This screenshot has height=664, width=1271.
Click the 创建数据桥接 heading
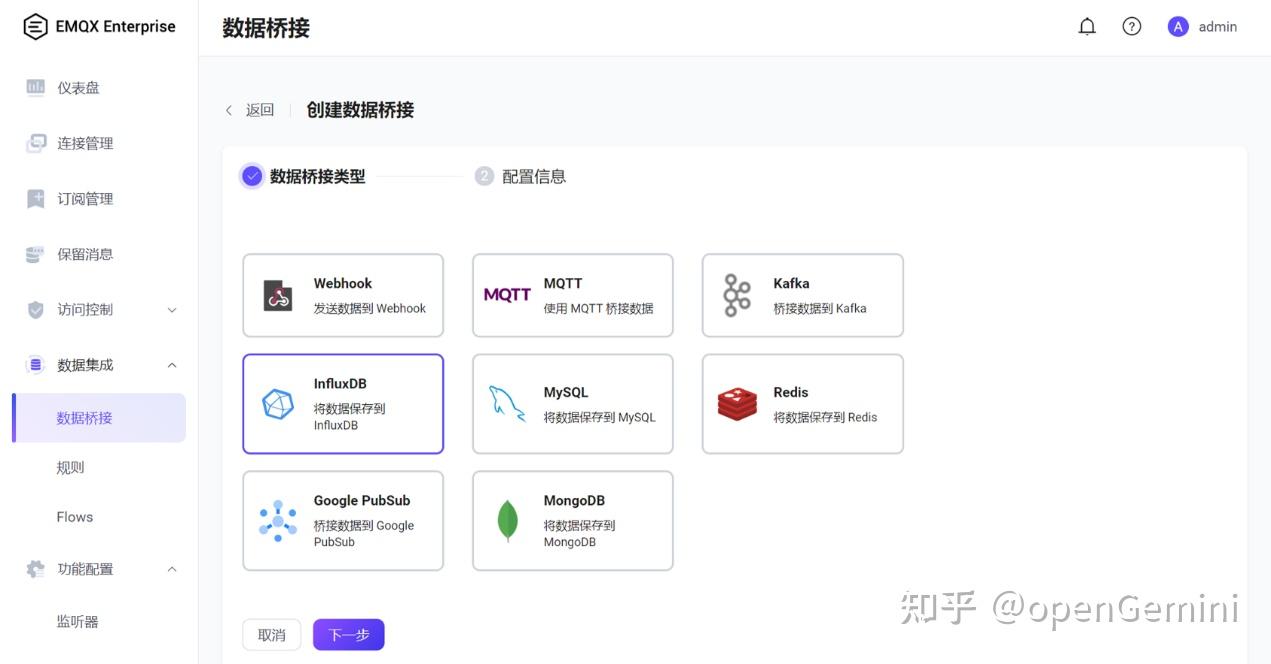pyautogui.click(x=360, y=110)
